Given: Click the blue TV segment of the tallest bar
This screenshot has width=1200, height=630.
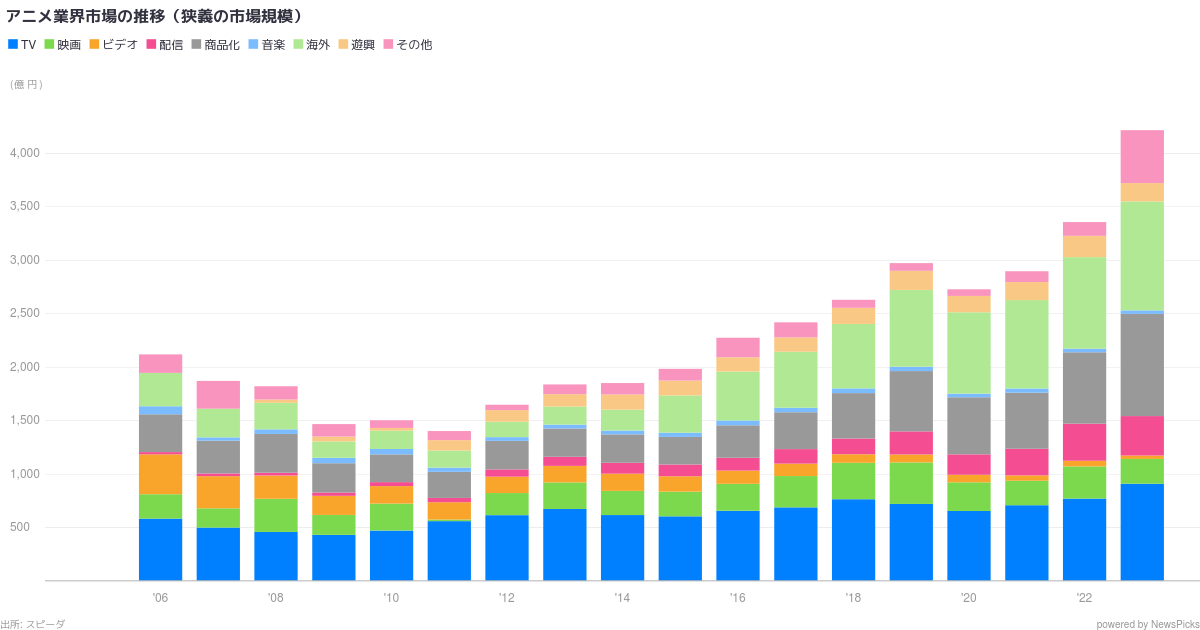Looking at the screenshot, I should coord(1142,532).
